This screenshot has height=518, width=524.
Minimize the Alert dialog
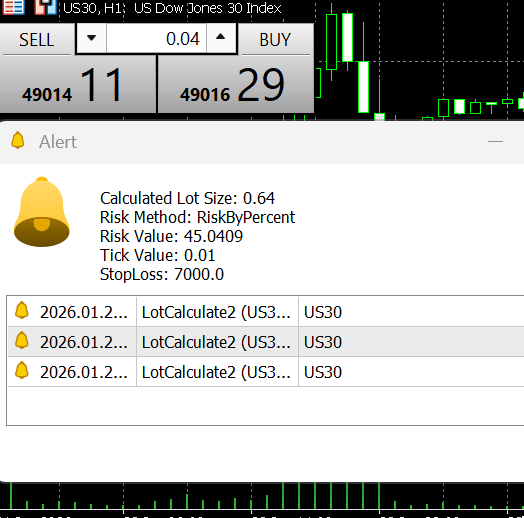[x=495, y=142]
